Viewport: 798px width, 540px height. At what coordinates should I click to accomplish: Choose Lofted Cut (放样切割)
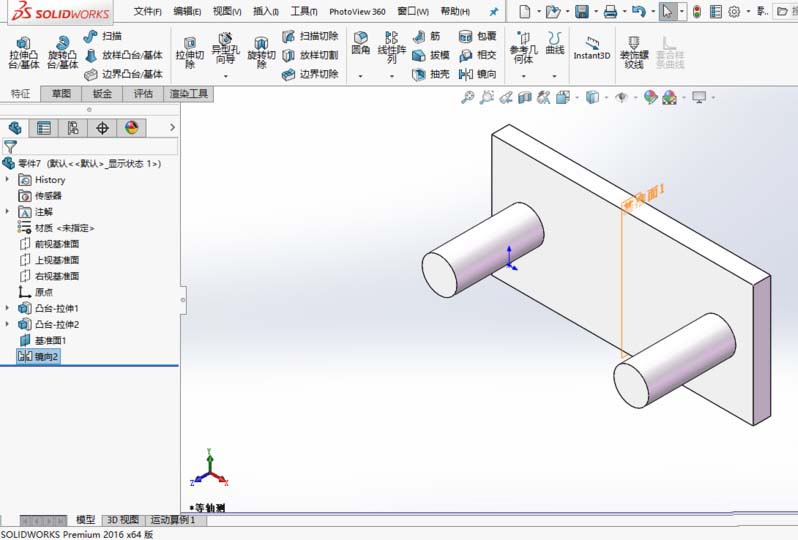pos(310,55)
